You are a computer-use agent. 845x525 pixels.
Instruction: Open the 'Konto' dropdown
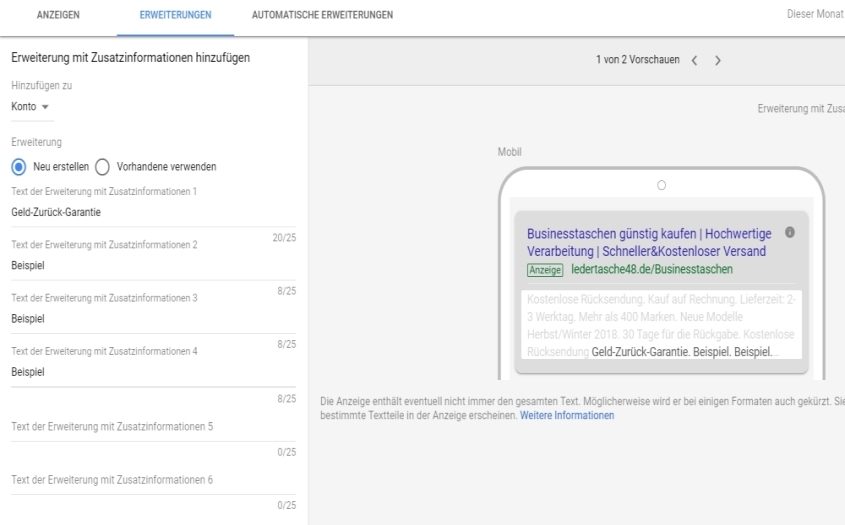point(30,107)
